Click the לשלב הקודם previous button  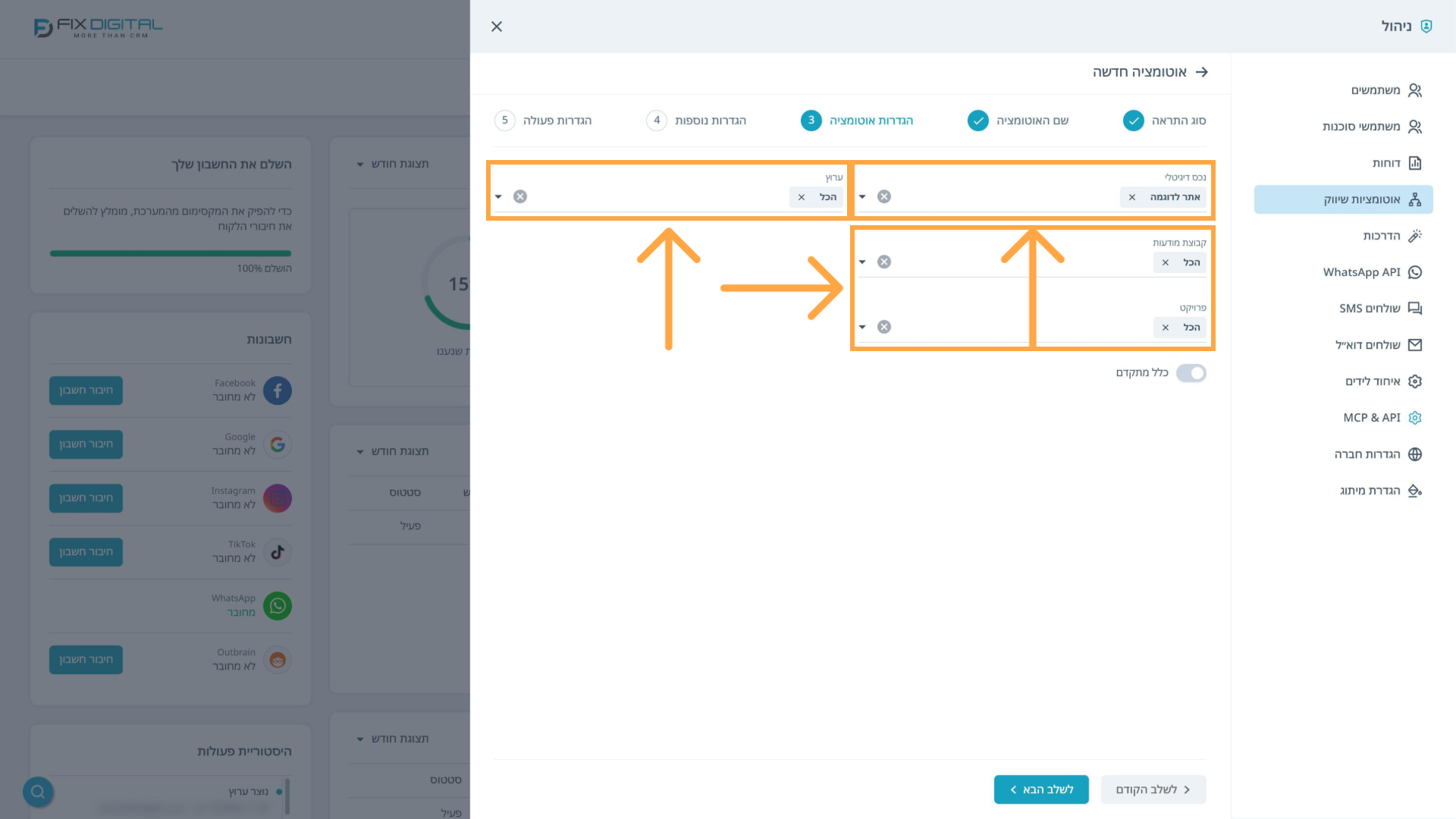(1153, 789)
